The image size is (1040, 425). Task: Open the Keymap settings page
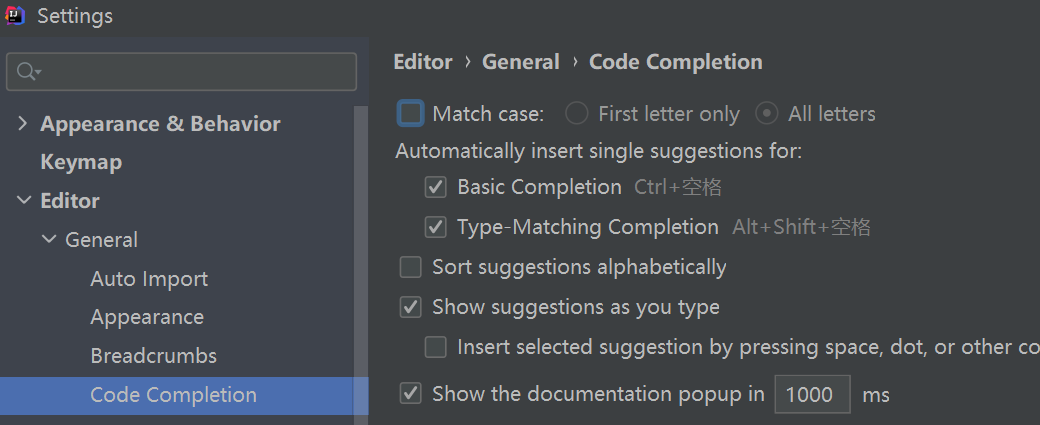(x=81, y=162)
